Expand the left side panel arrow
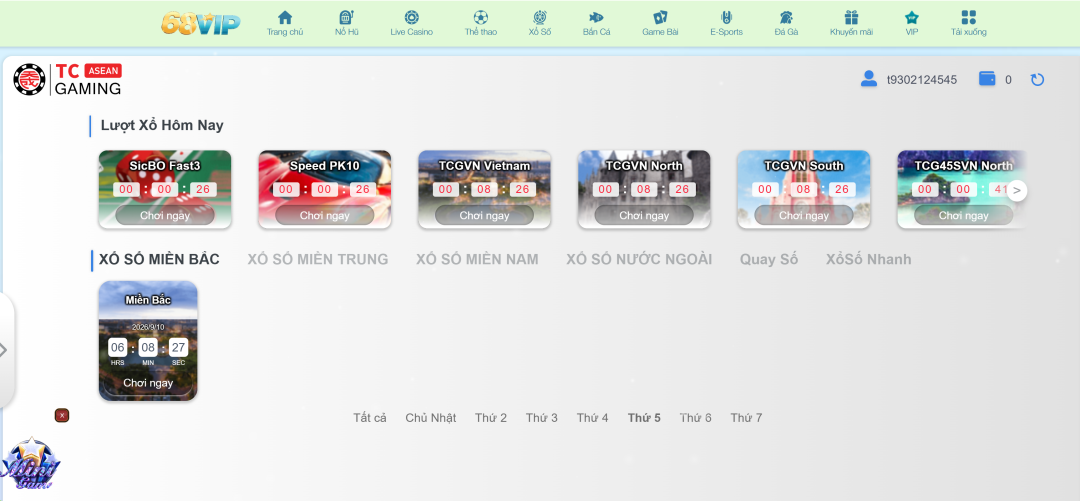The height and width of the screenshot is (501, 1080). (x=4, y=350)
